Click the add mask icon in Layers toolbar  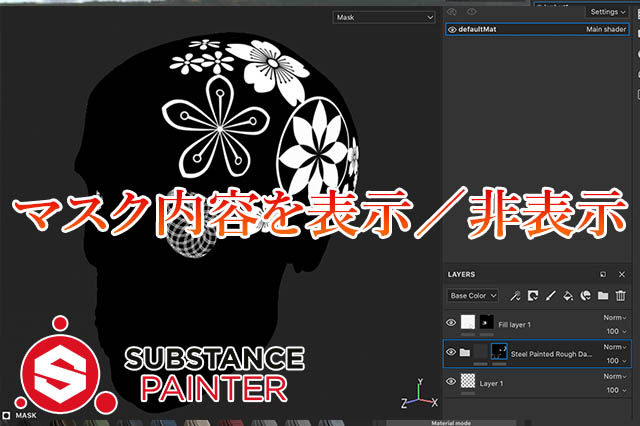point(533,296)
